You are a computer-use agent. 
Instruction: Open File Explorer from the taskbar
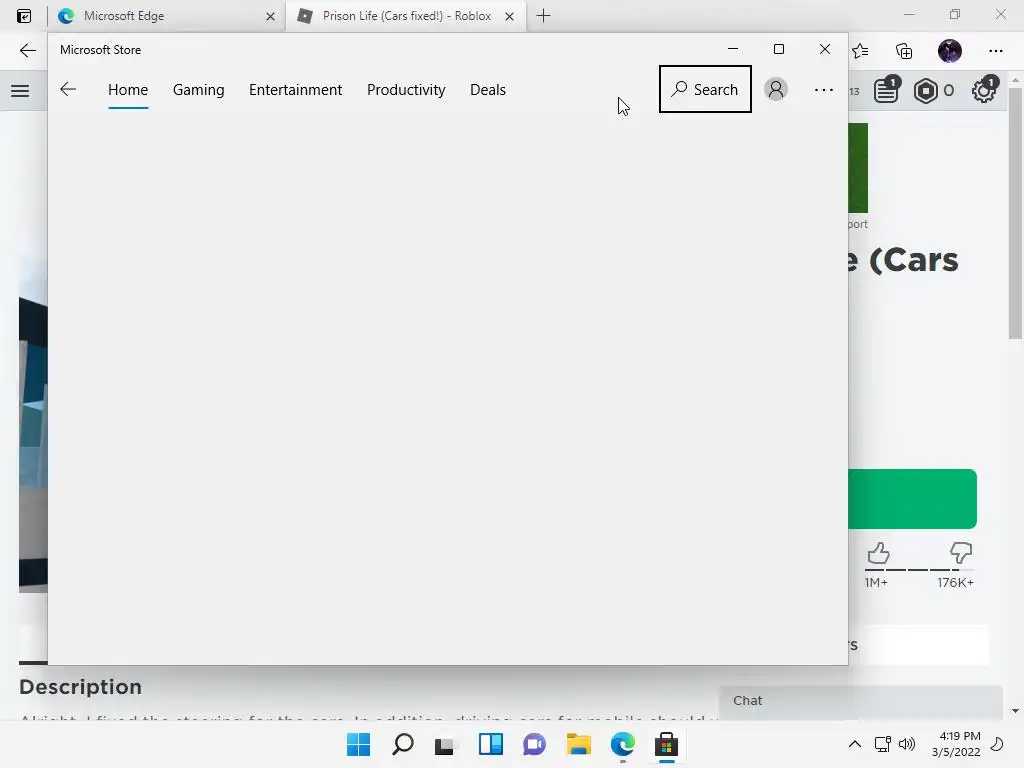(x=579, y=744)
